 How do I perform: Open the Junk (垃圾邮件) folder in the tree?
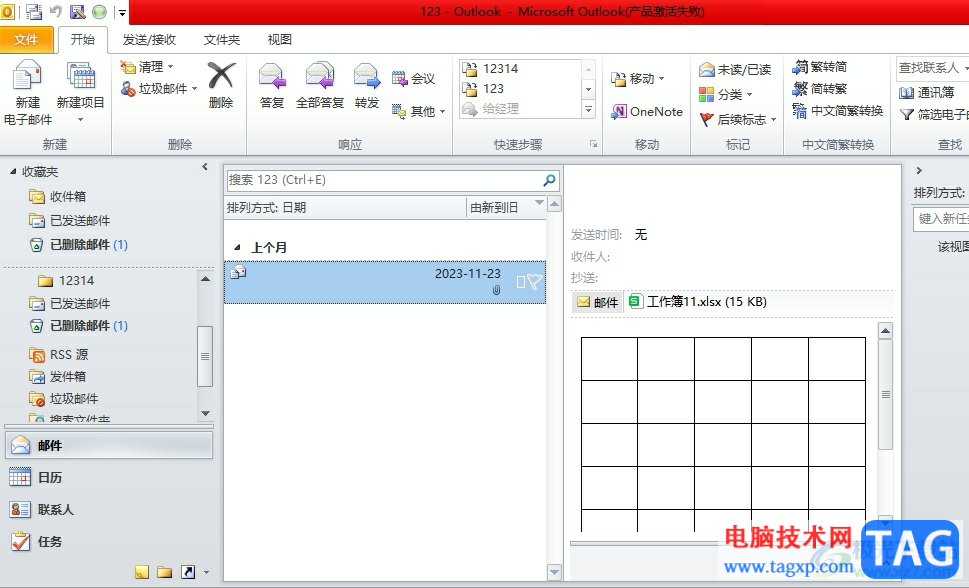pyautogui.click(x=64, y=399)
